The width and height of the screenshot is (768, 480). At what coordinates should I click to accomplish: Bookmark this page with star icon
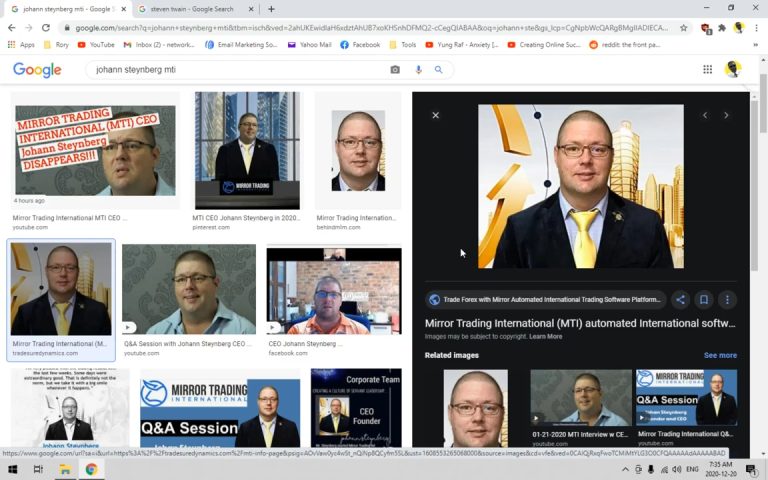pyautogui.click(x=683, y=28)
